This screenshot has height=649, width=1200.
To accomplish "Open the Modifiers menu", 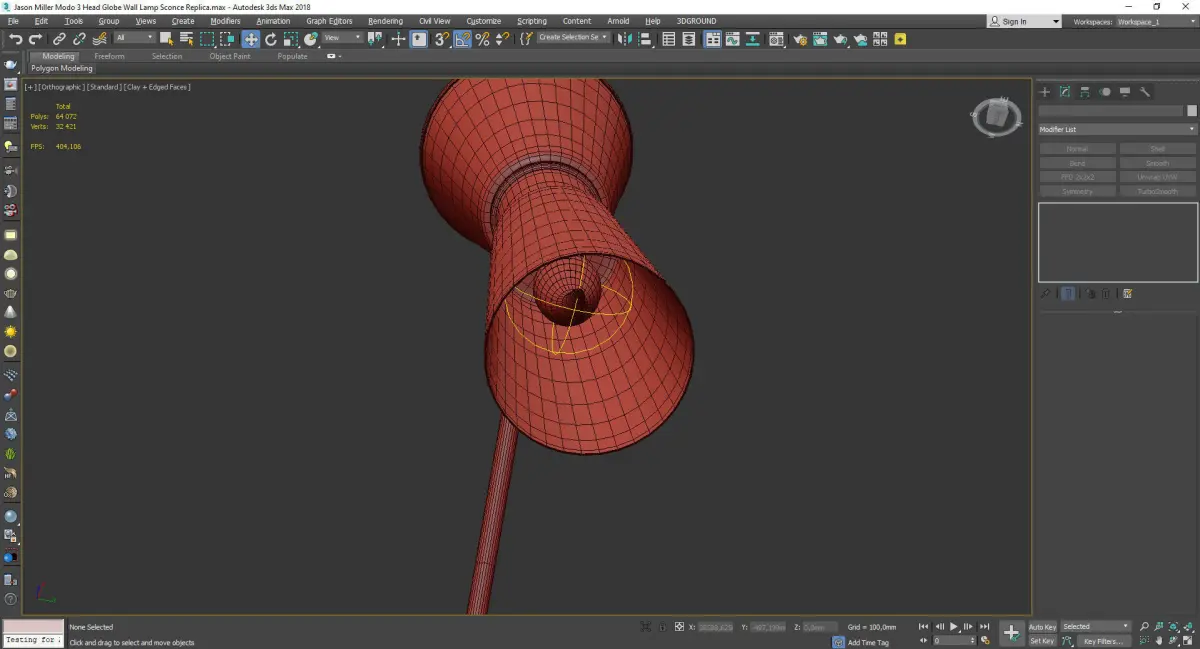I will pyautogui.click(x=225, y=21).
